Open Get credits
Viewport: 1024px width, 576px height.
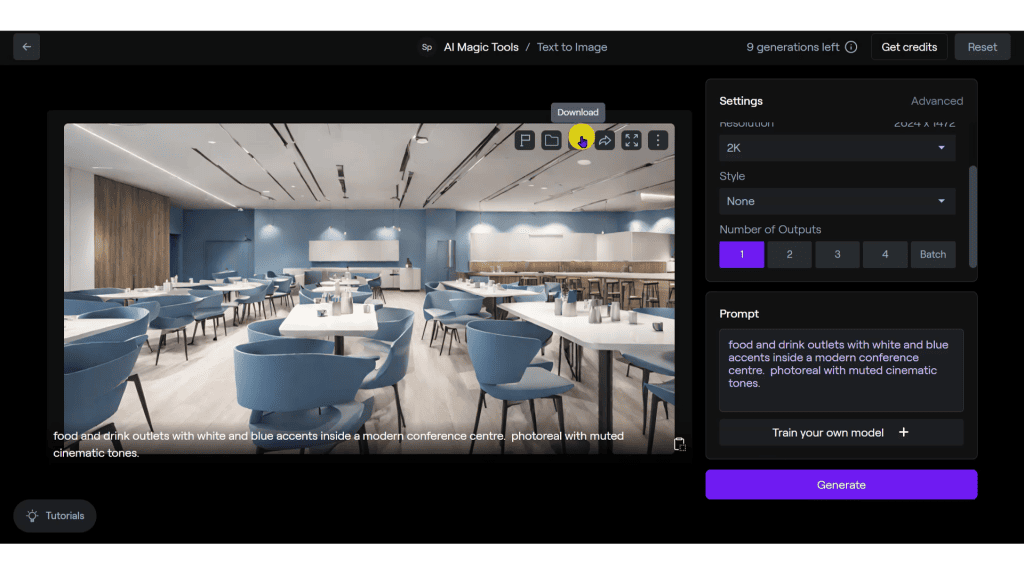[x=908, y=46]
